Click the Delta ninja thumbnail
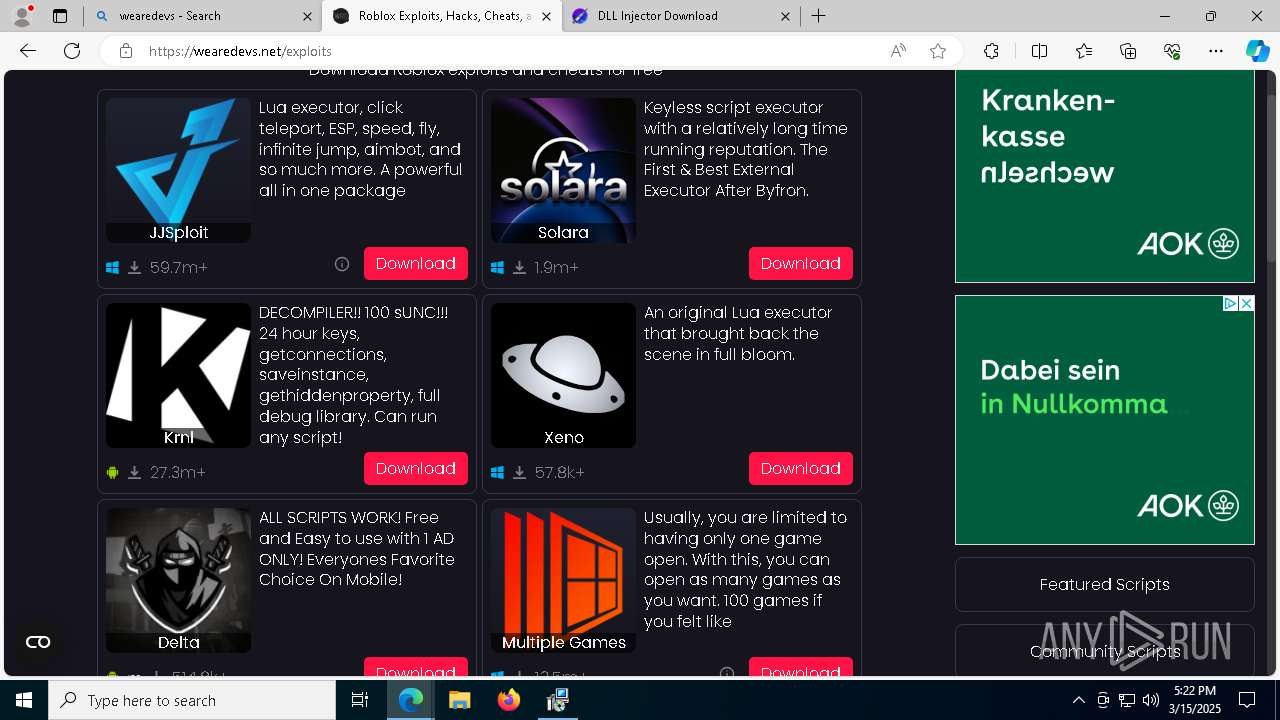 click(x=178, y=580)
